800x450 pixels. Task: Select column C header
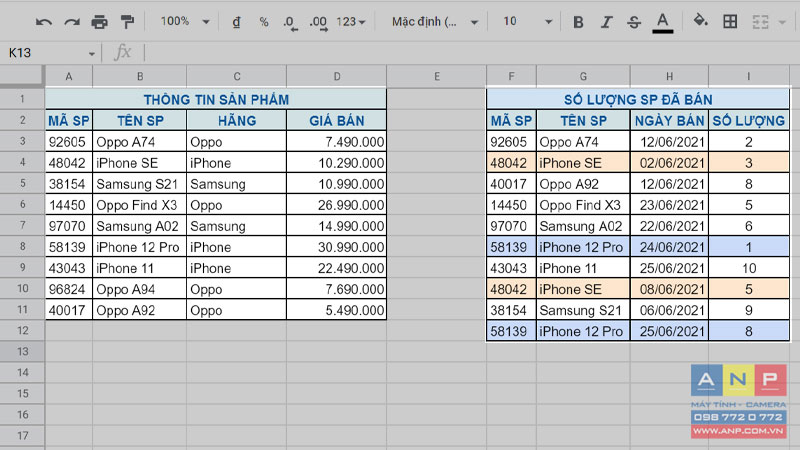coord(237,77)
